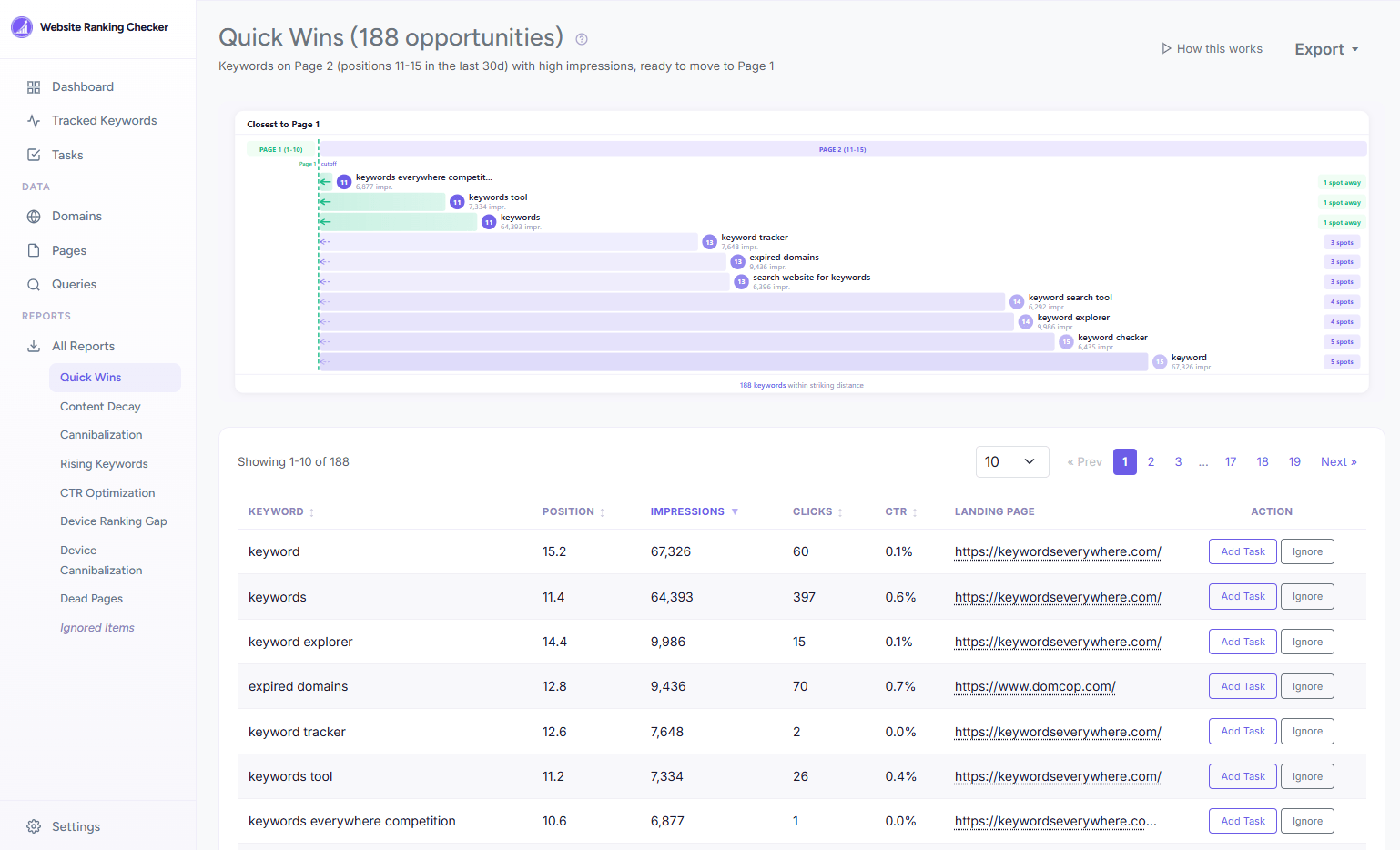Open domcop.com landing page link
The width and height of the screenshot is (1400, 850).
click(x=1035, y=687)
